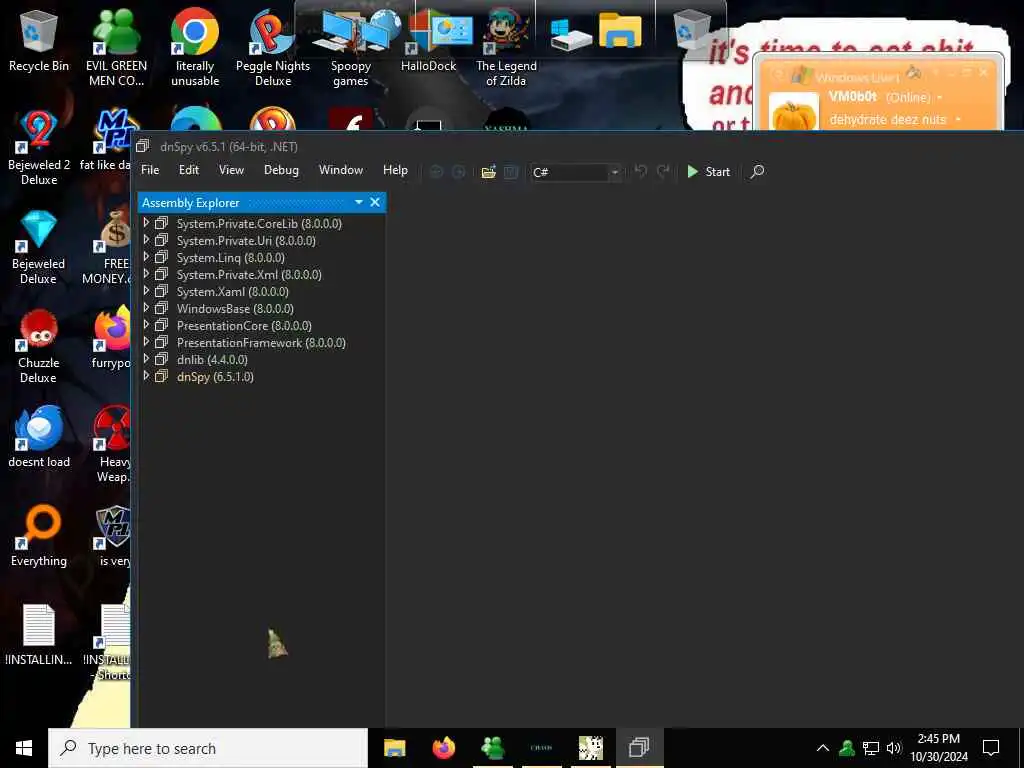The width and height of the screenshot is (1024, 768).
Task: Click the !INSTALLIN... text file on desktop
Action: (x=39, y=634)
